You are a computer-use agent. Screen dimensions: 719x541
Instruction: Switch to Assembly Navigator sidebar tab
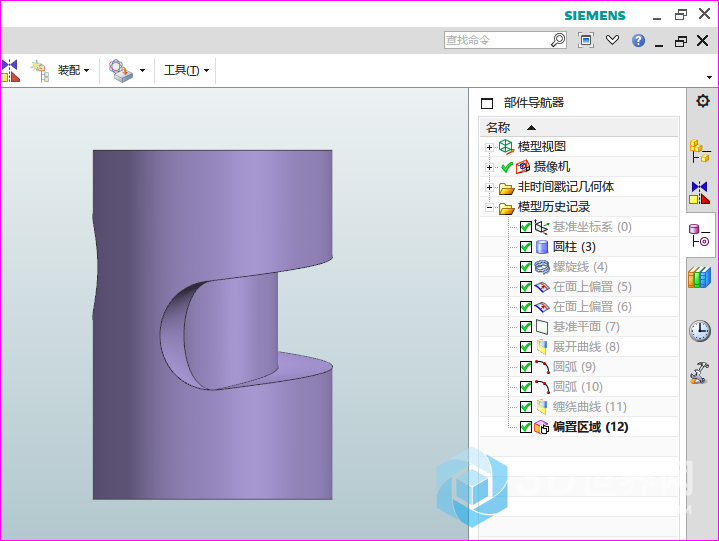[700, 151]
